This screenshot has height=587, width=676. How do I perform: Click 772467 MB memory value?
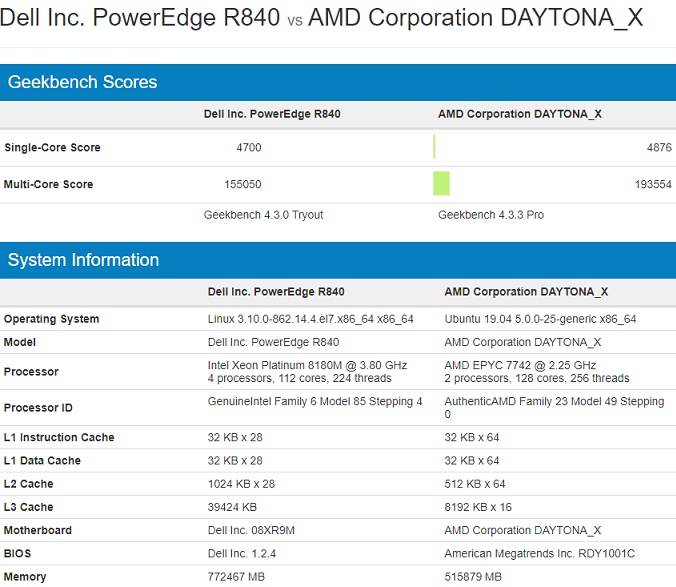point(236,577)
